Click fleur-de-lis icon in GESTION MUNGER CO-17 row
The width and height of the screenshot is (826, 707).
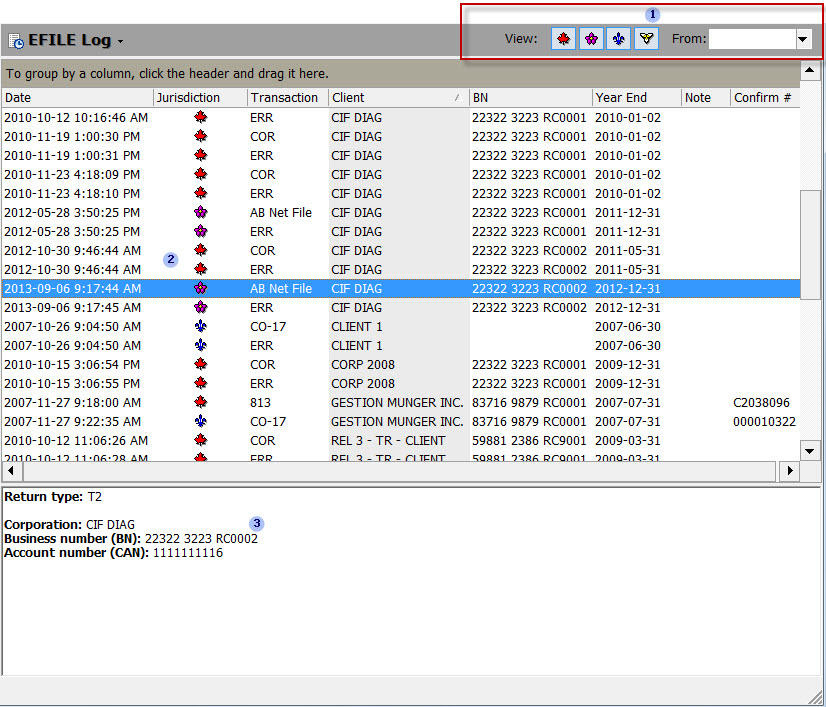(200, 422)
